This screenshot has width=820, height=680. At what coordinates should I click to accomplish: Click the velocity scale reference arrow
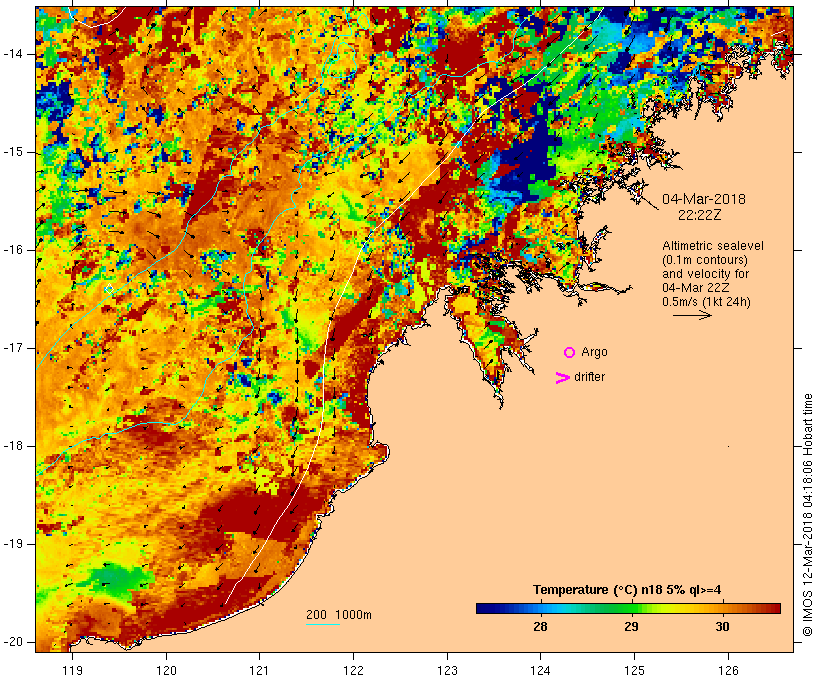(692, 315)
